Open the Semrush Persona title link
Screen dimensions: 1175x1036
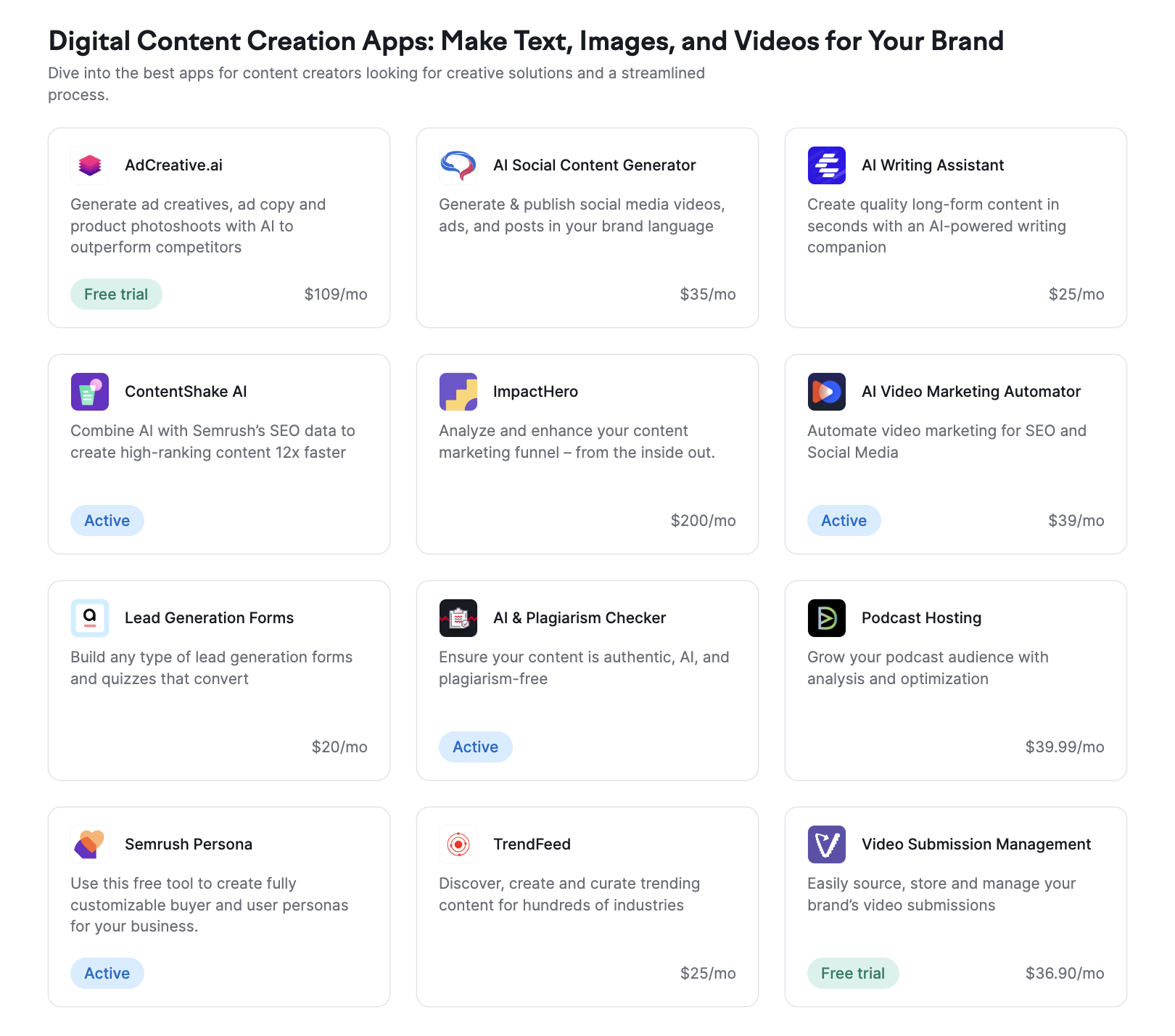pos(189,844)
